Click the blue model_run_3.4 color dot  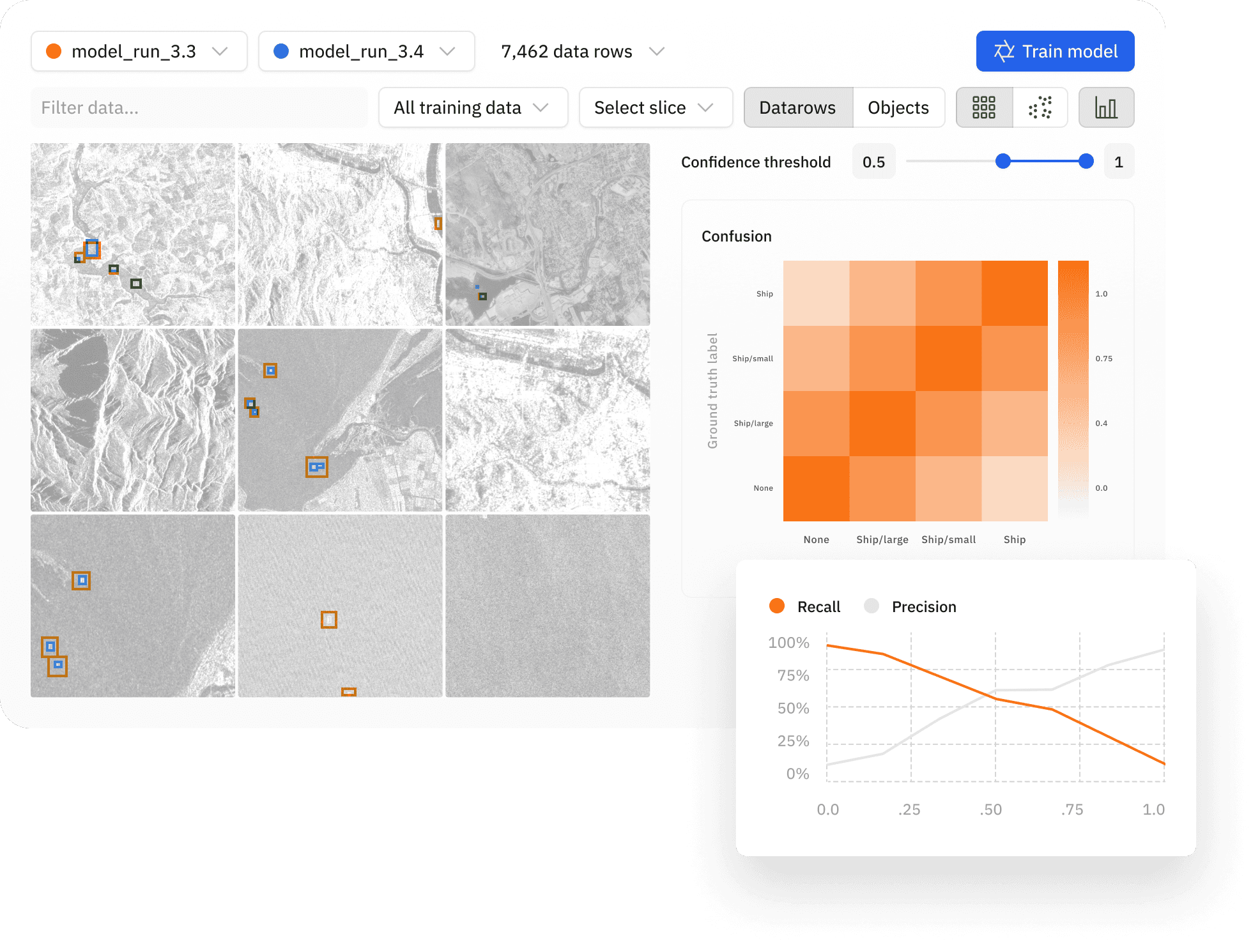point(281,51)
